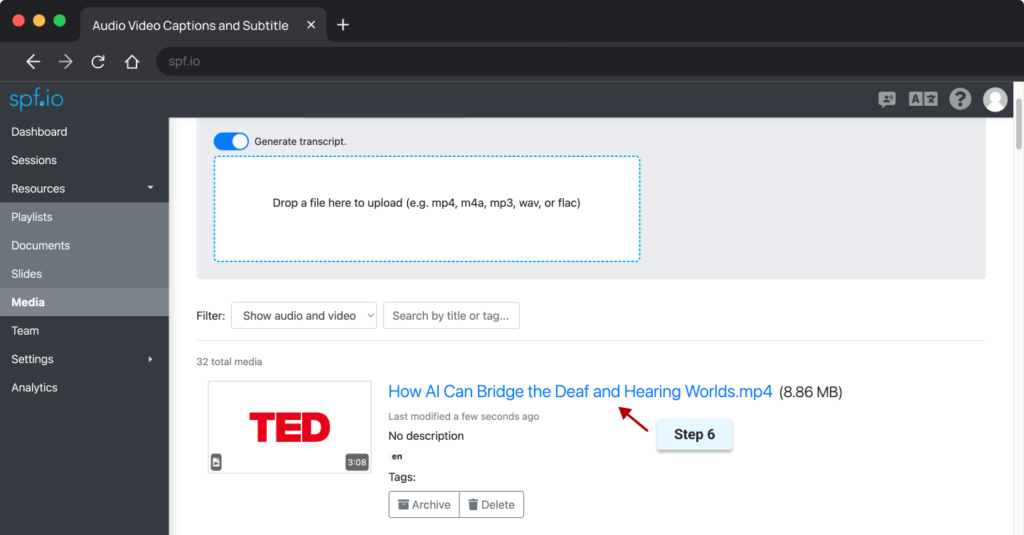
Task: Open Dashboard in the sidebar
Action: click(x=40, y=132)
